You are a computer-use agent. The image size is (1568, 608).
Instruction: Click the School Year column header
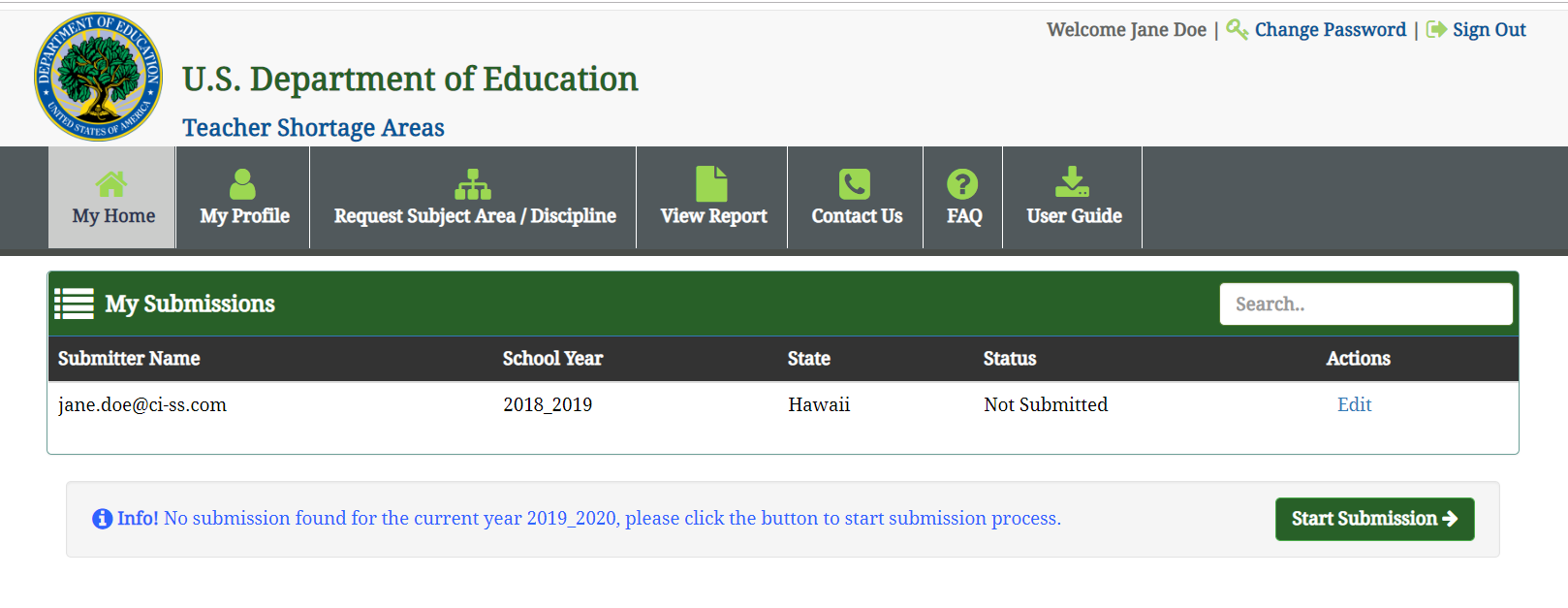(x=552, y=359)
